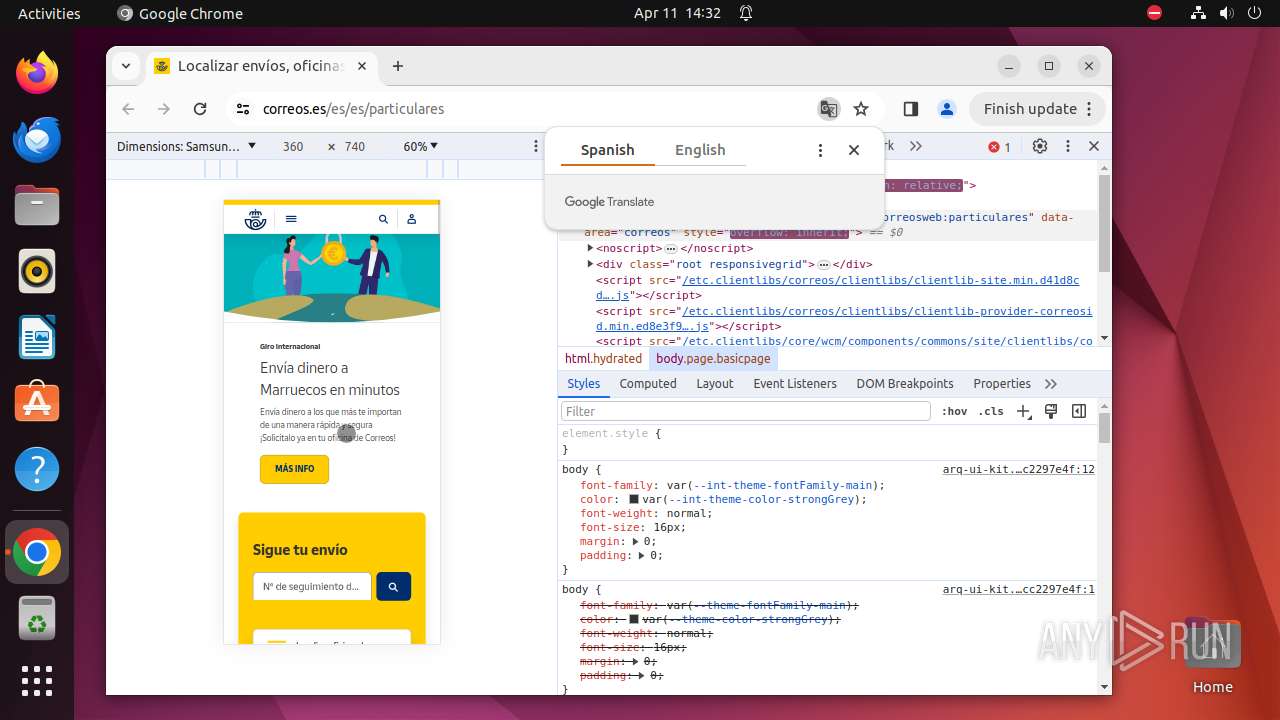Expand the noscript element node

click(590, 248)
